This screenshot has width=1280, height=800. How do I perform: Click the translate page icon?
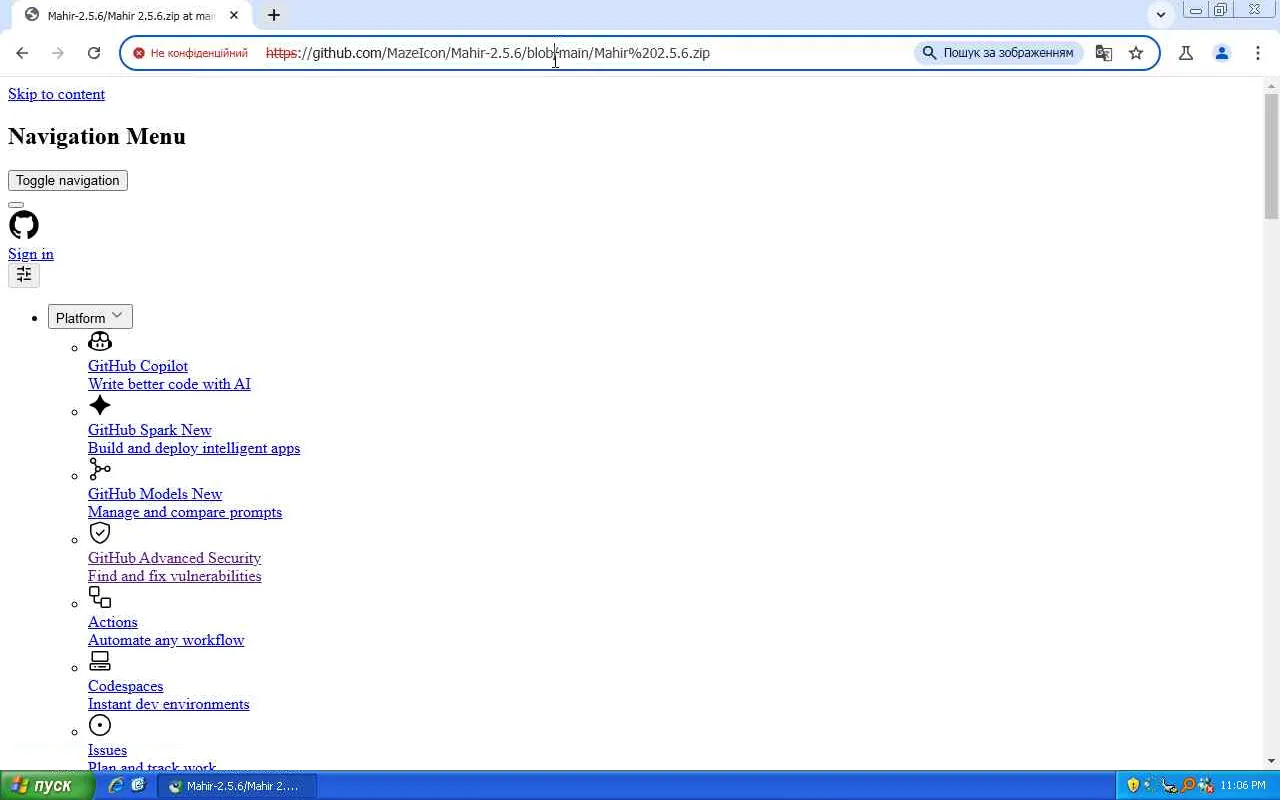(1104, 53)
